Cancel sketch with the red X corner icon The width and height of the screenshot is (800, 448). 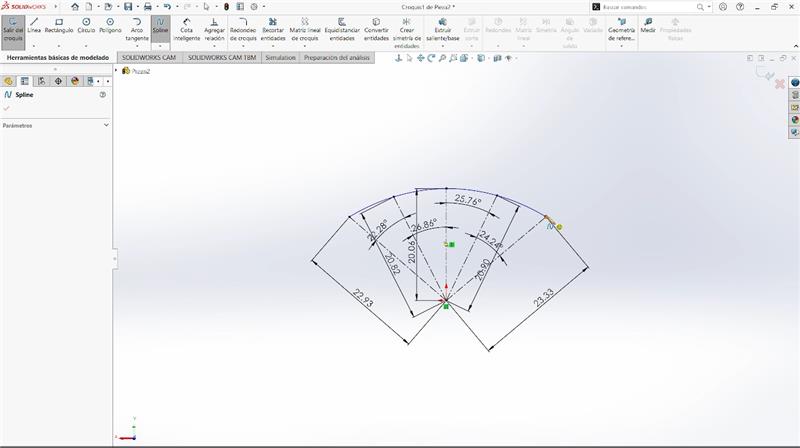pos(780,84)
